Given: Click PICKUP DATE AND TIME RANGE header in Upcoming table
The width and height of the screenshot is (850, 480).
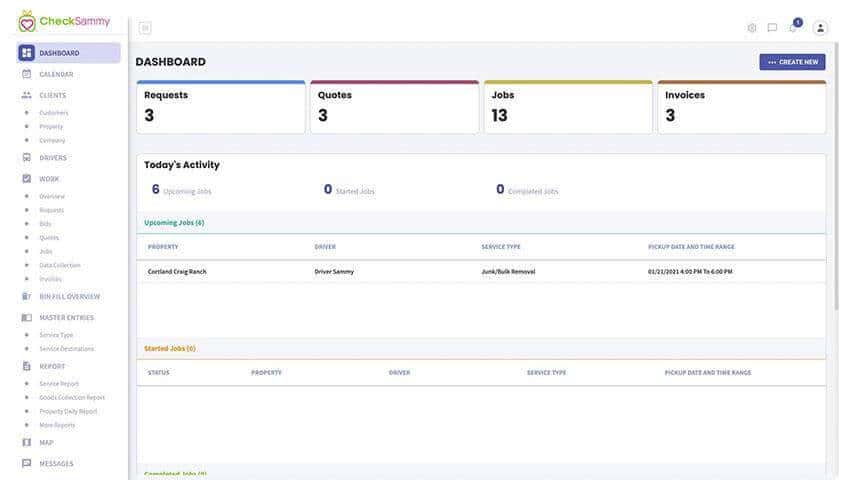Looking at the screenshot, I should coord(691,247).
